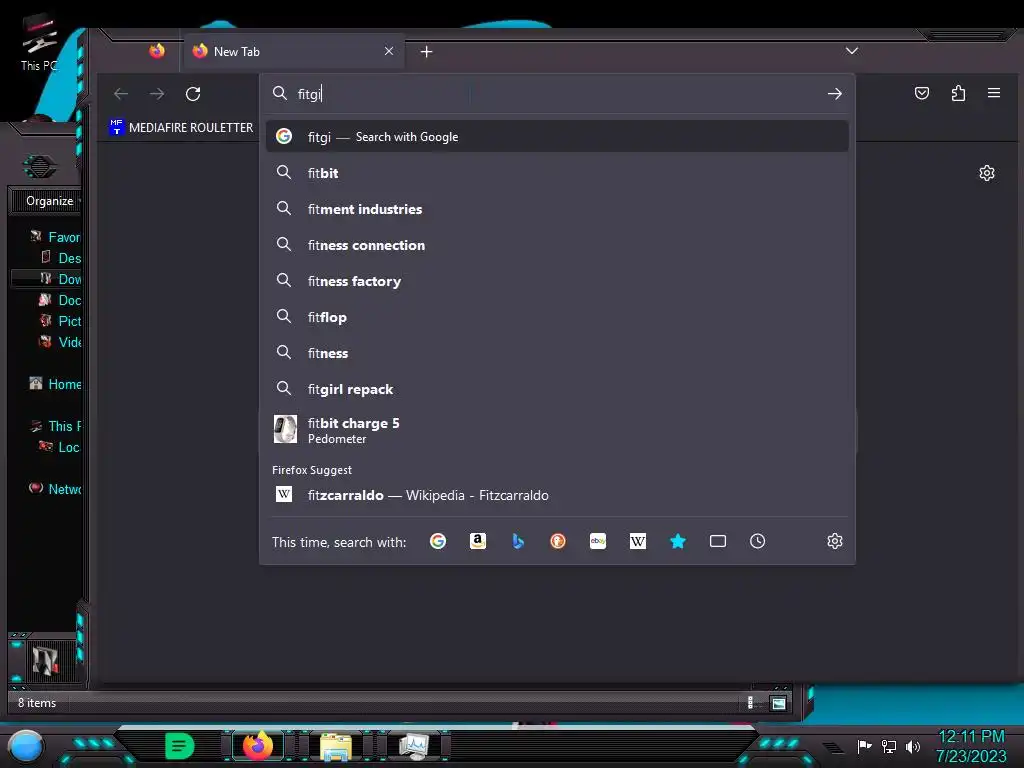Select Downloads in Explorer sidebar

click(x=61, y=279)
